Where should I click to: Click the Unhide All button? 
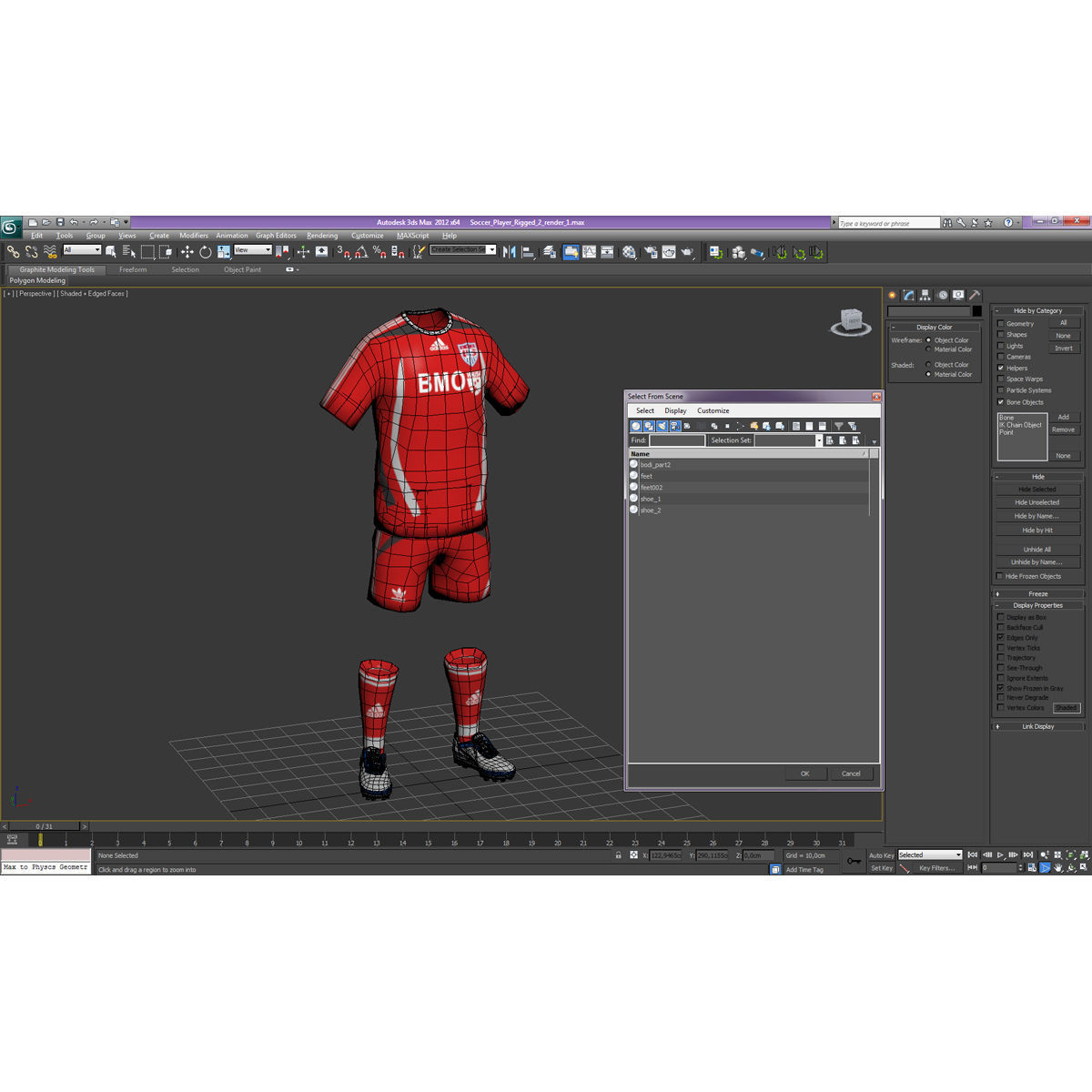pyautogui.click(x=1037, y=550)
